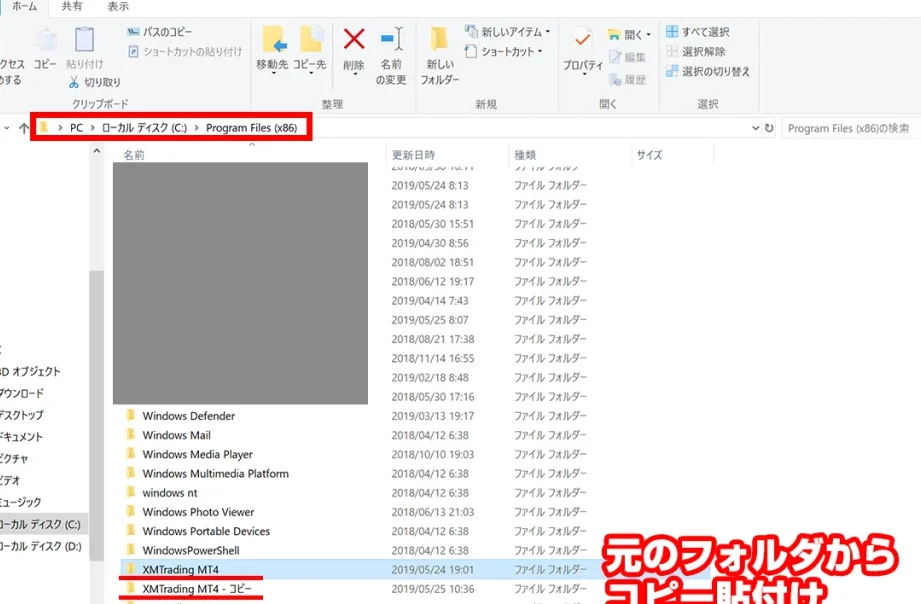Click the Paste (貼り付け) clipboard icon

coord(84,42)
